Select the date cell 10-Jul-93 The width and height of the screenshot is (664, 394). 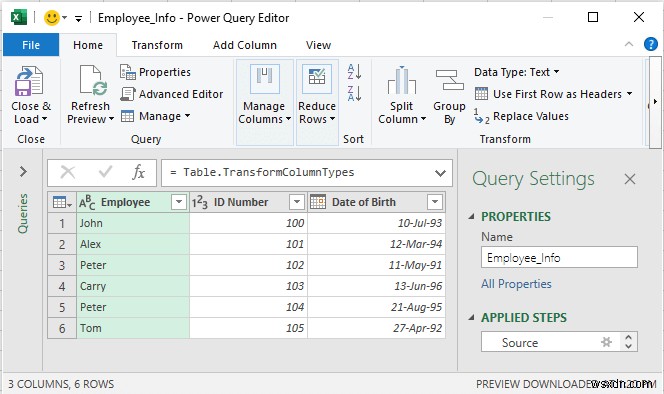376,223
